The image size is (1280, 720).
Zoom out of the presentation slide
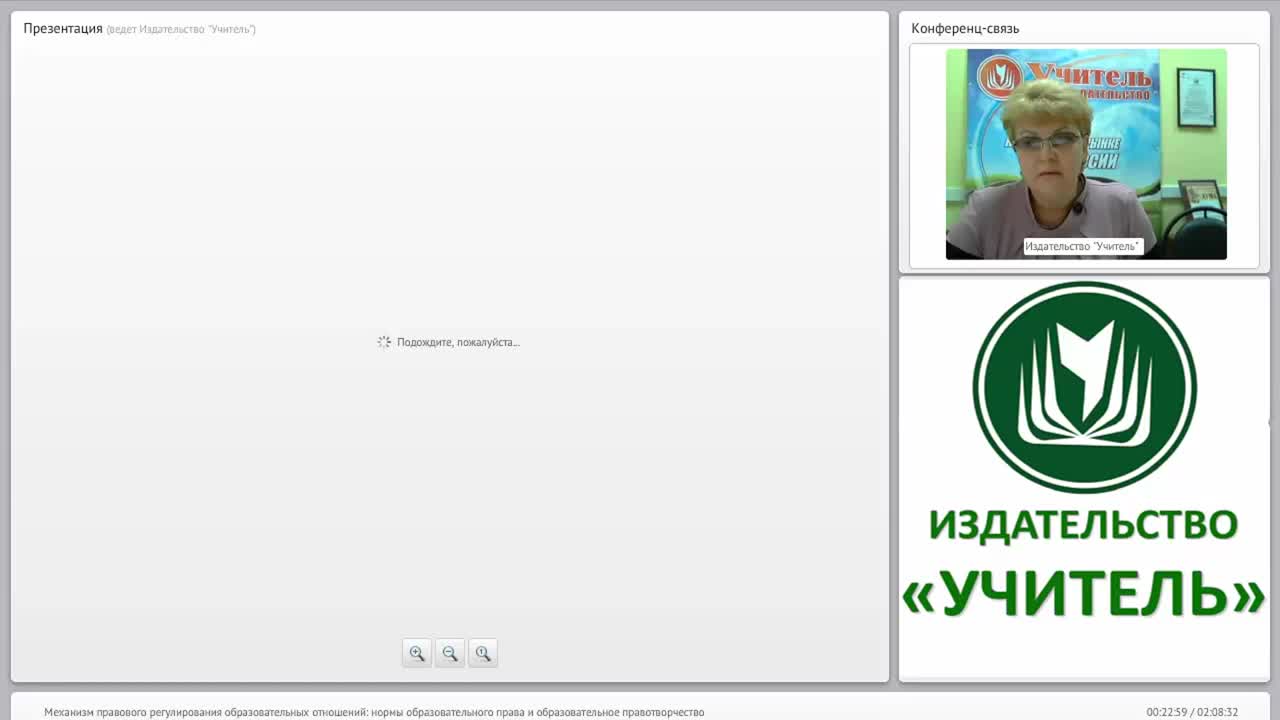point(450,653)
